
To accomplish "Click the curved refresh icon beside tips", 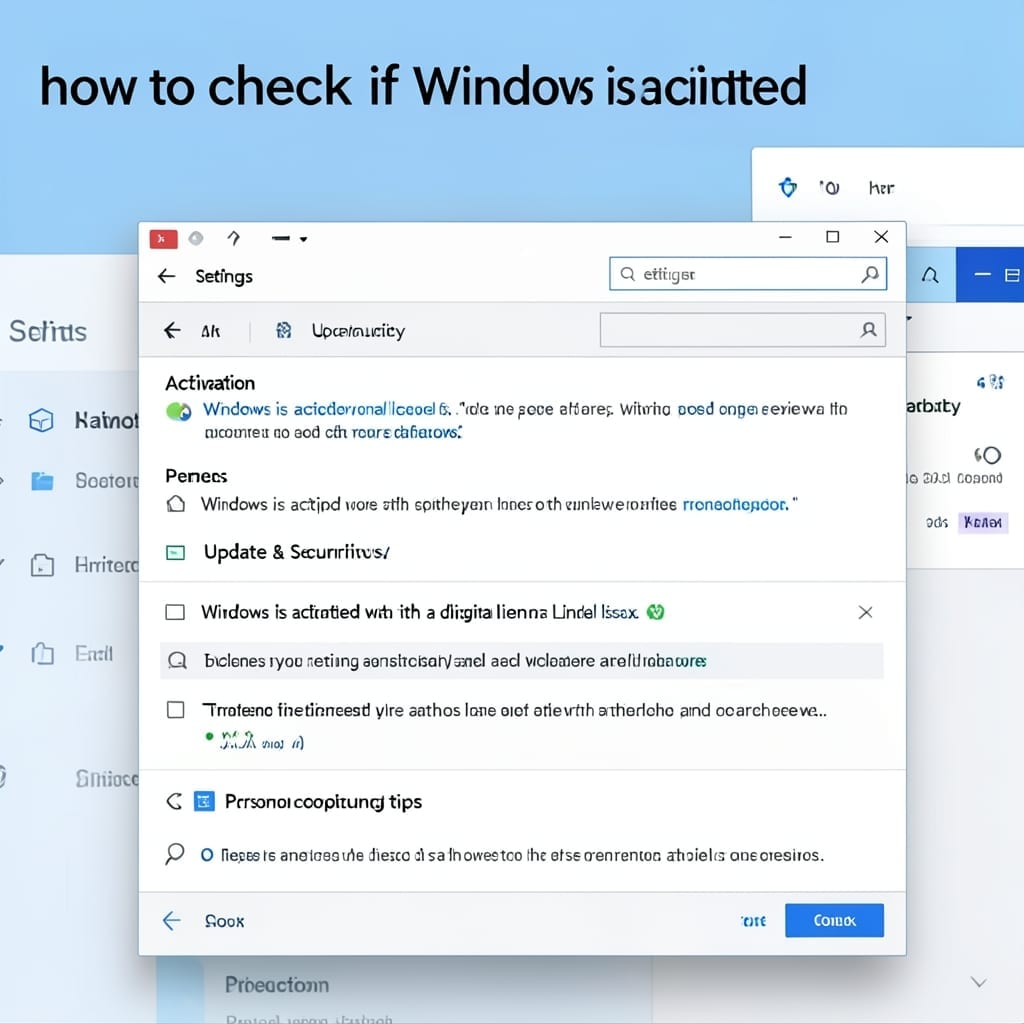I will 174,801.
